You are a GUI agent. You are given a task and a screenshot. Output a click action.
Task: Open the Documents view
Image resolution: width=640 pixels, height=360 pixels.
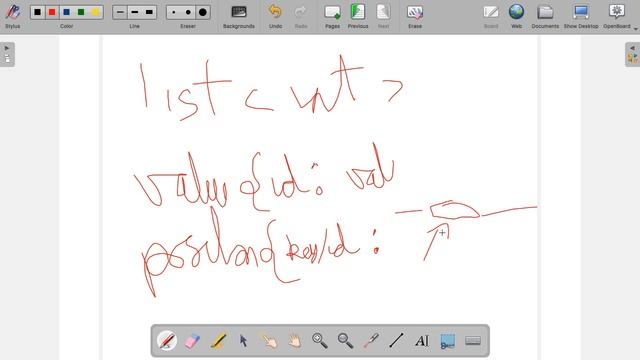pos(545,16)
